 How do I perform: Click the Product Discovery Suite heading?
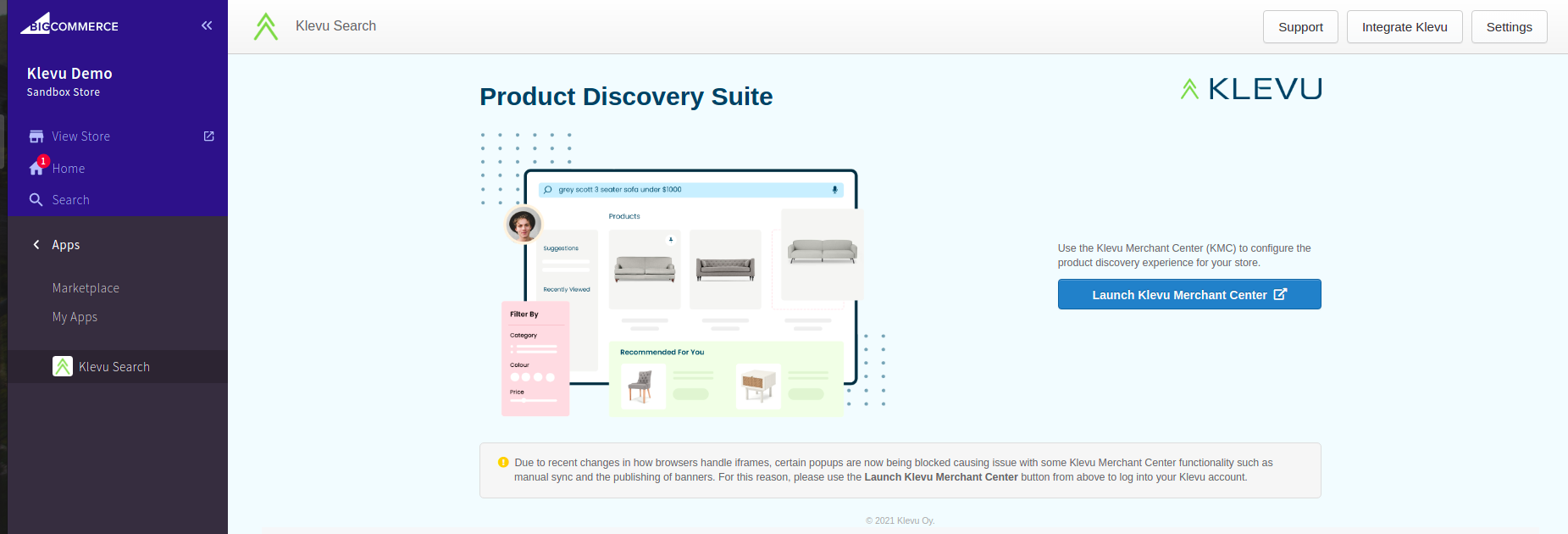(626, 97)
